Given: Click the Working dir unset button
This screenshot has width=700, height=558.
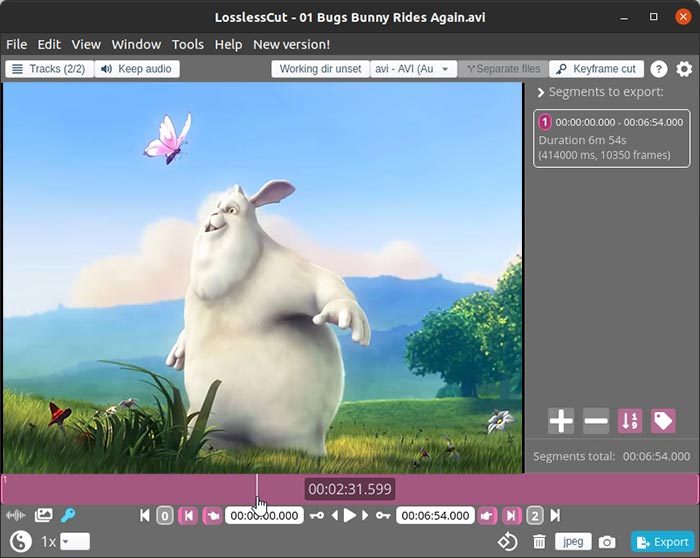Looking at the screenshot, I should pos(319,69).
